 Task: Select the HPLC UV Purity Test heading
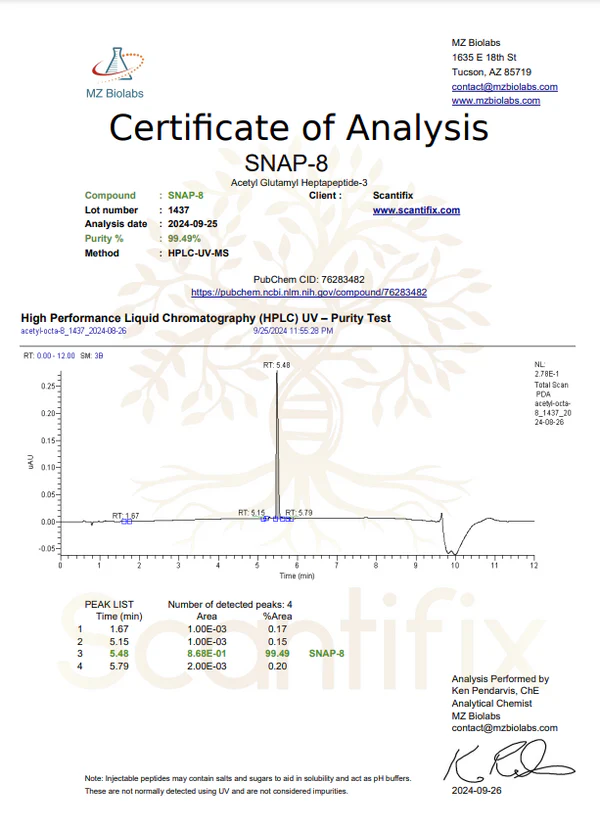pyautogui.click(x=206, y=318)
